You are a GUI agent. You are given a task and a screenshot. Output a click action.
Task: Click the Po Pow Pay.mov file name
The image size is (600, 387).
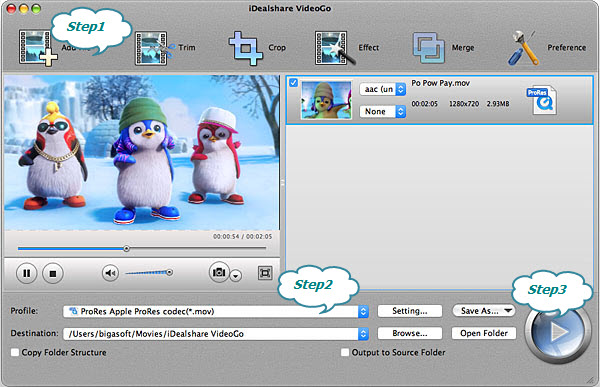click(440, 83)
